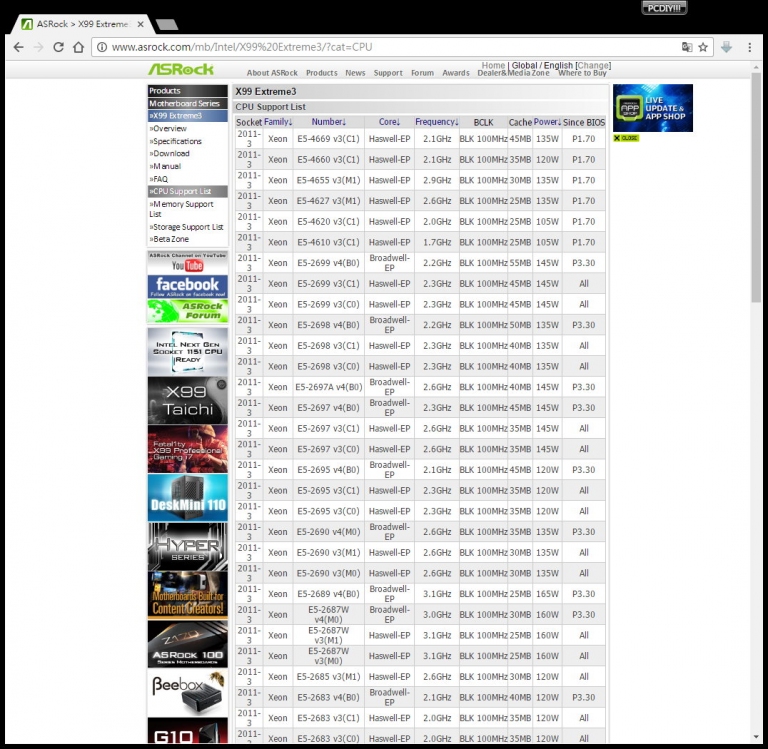
Task: Open the browser home page icon
Action: 78,47
